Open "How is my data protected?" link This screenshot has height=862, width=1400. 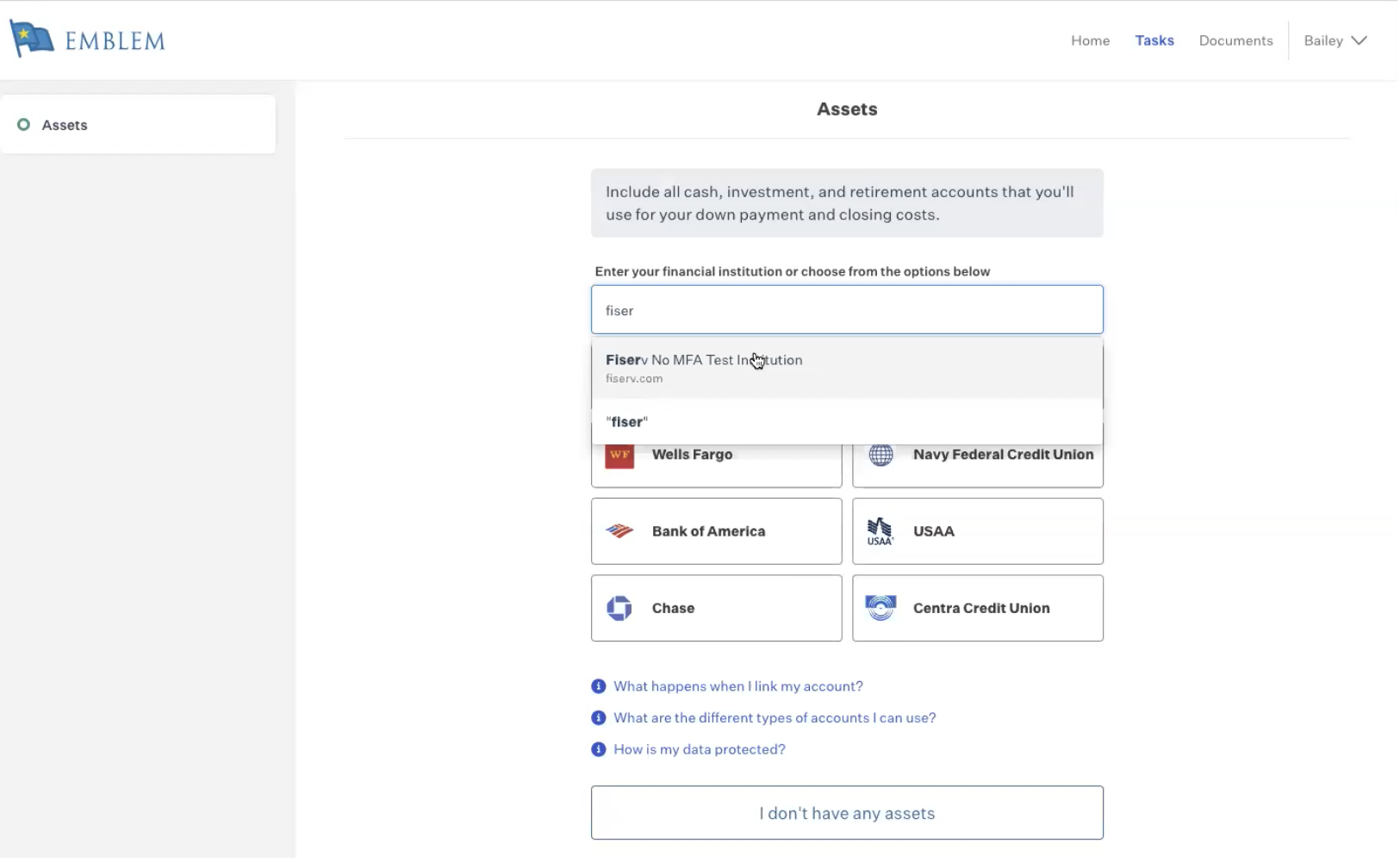(700, 750)
